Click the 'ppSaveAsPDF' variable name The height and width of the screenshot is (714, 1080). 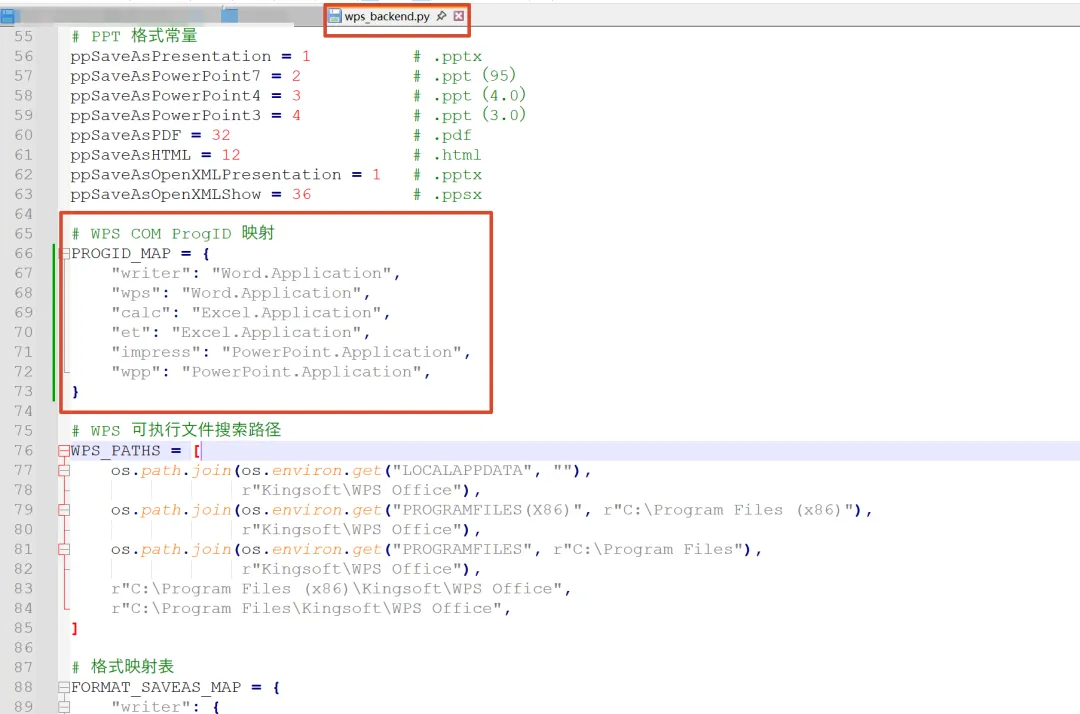pyautogui.click(x=125, y=135)
